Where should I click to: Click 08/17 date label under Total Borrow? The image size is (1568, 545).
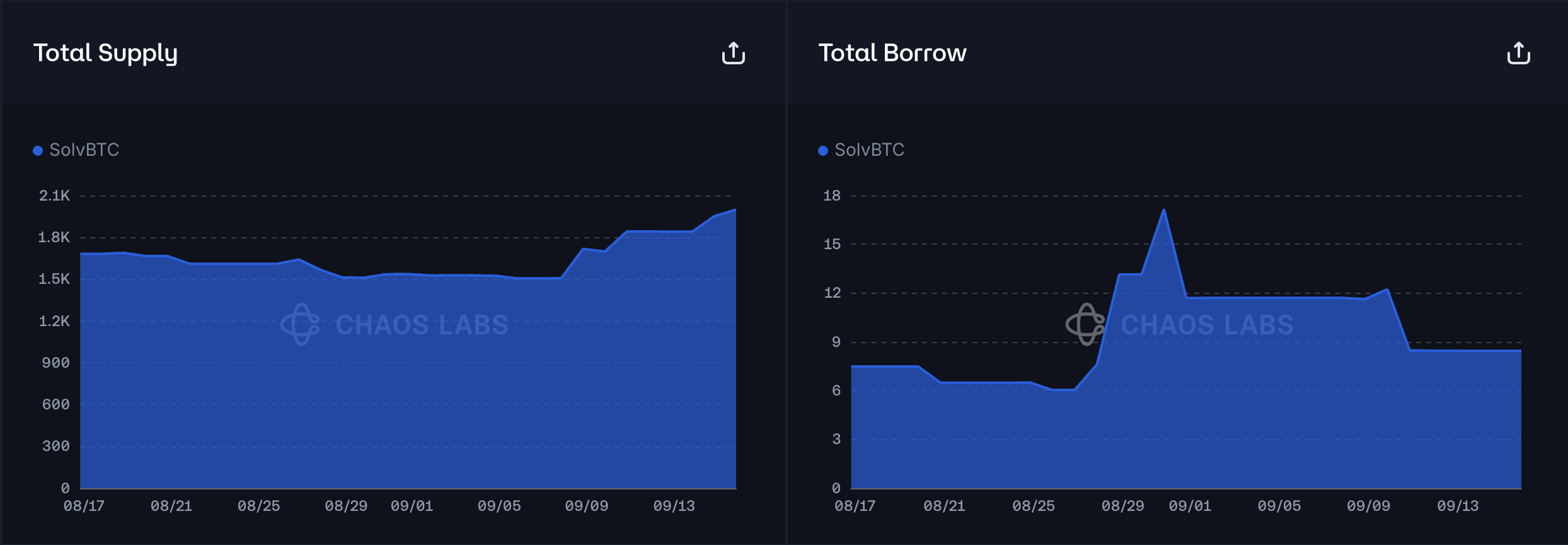(x=855, y=506)
